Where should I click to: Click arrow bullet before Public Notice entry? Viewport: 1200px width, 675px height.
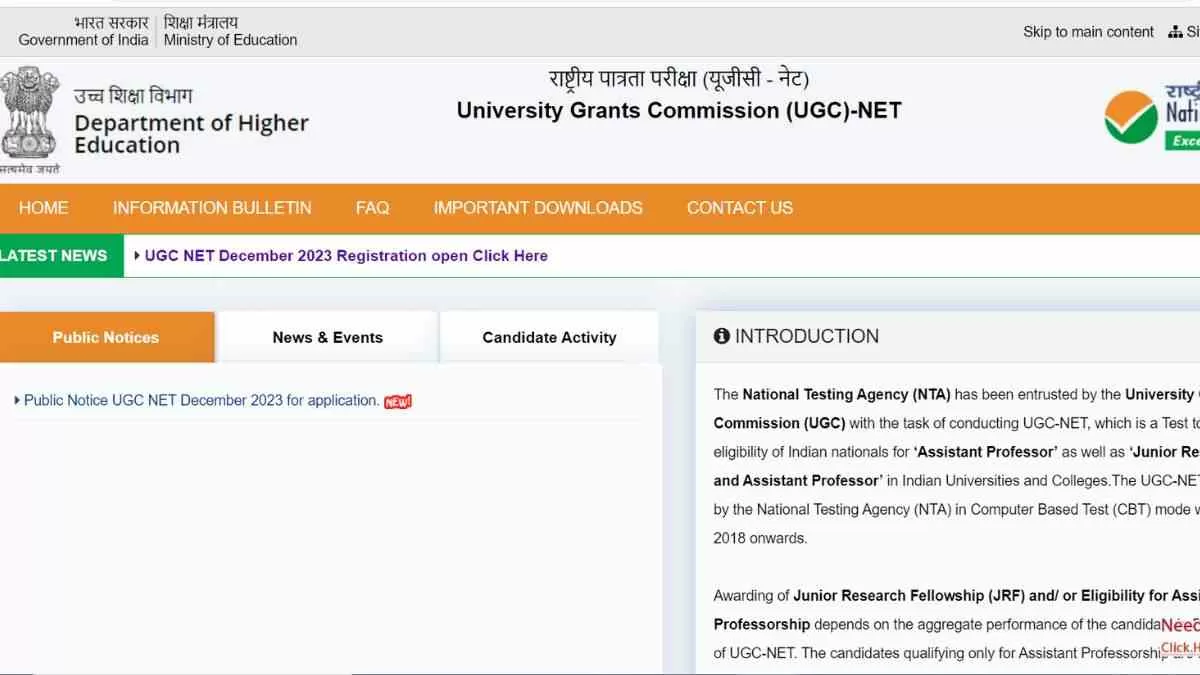click(17, 400)
